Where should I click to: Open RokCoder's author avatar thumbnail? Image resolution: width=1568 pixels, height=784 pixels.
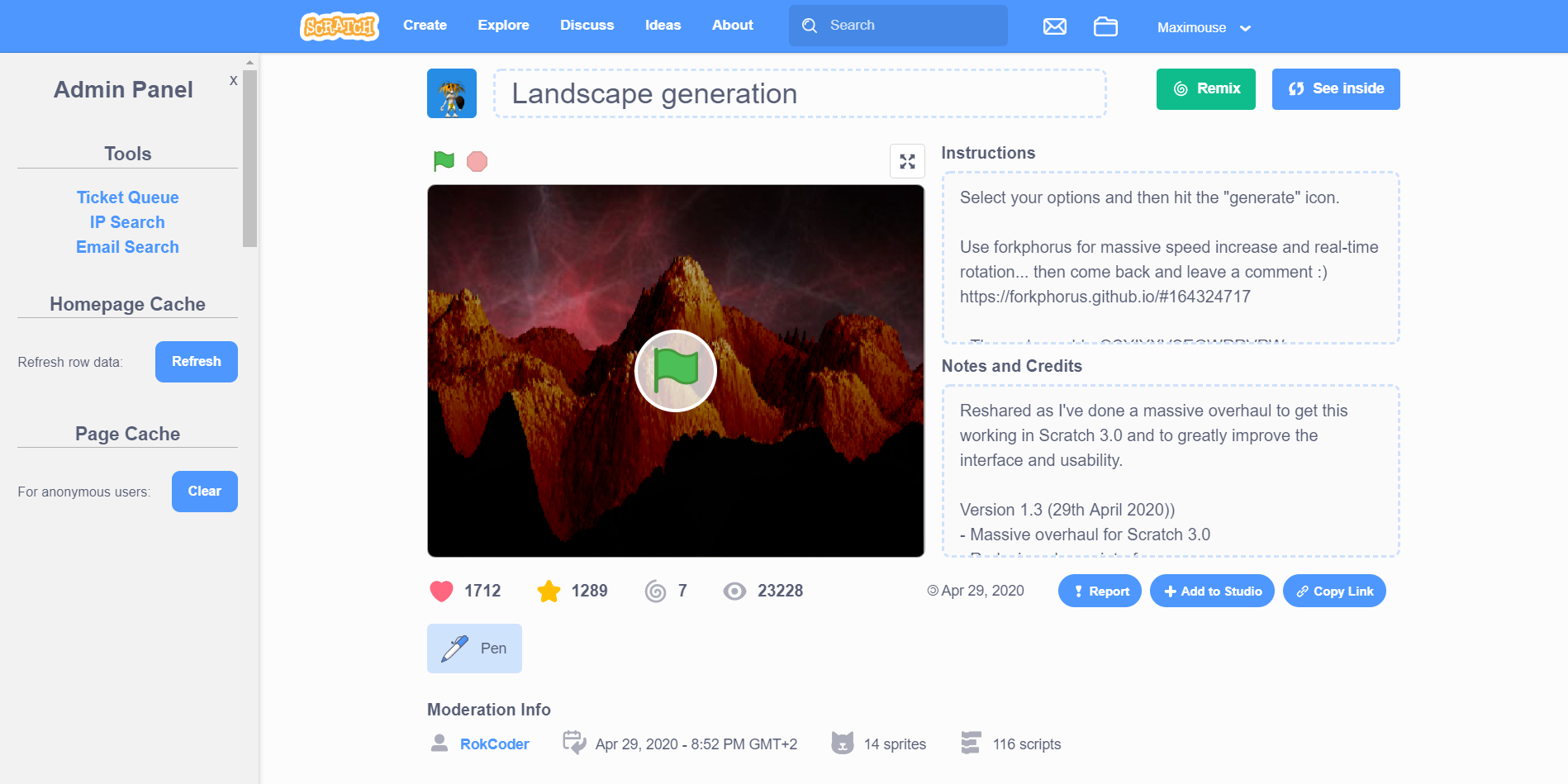[451, 93]
